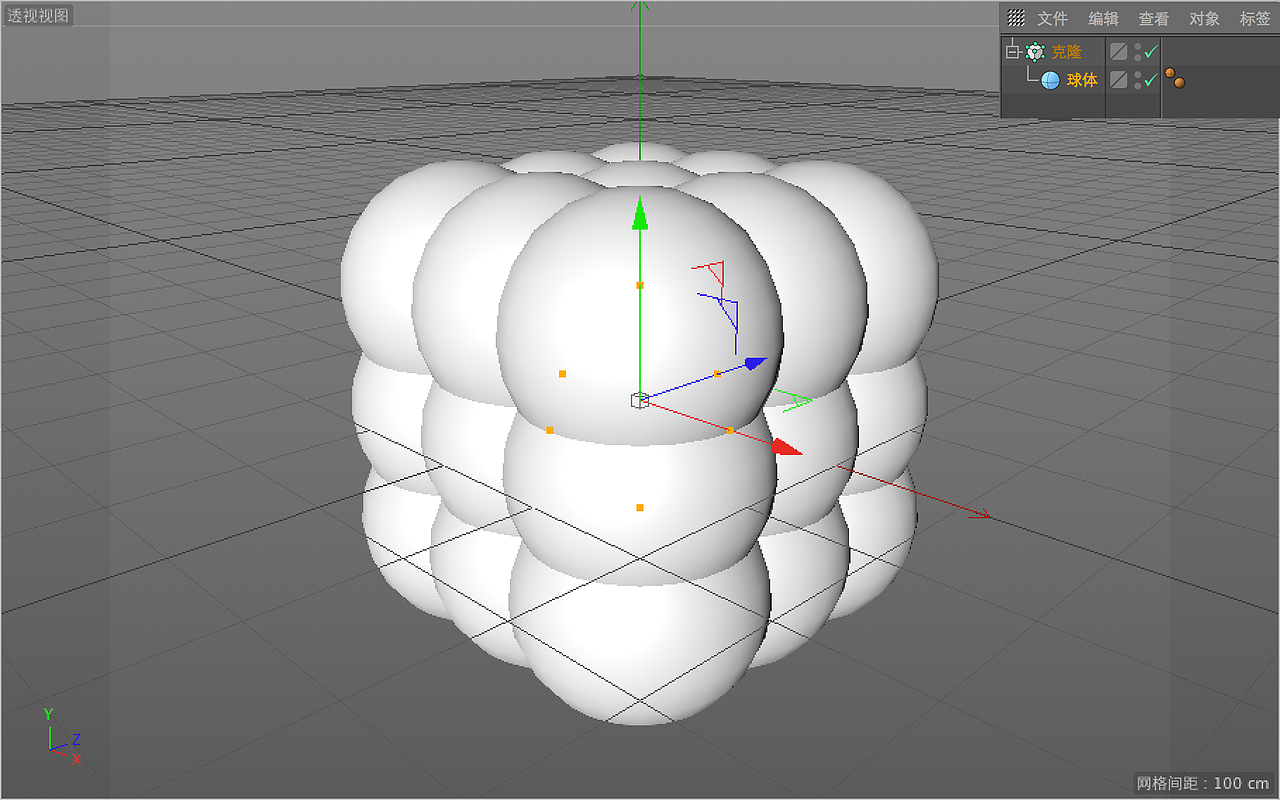Toggle render visibility dot for 克隆
The height and width of the screenshot is (800, 1280).
(x=1138, y=57)
